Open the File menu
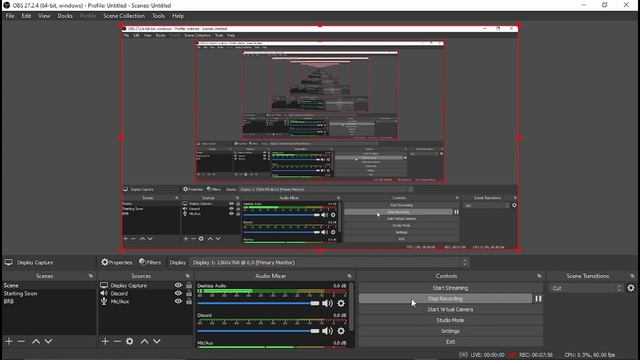Viewport: 640px width, 360px height. [10, 16]
